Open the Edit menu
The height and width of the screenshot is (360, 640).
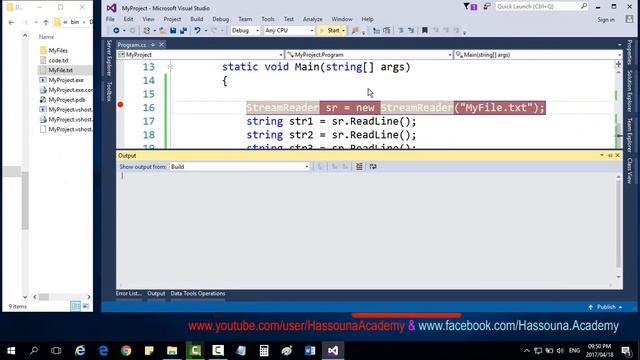coord(129,19)
